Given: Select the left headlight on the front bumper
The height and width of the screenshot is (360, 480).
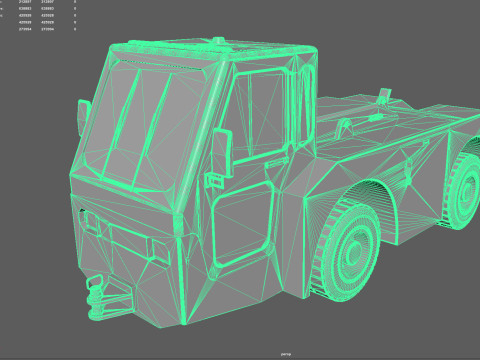Looking at the screenshot, I should [x=90, y=221].
